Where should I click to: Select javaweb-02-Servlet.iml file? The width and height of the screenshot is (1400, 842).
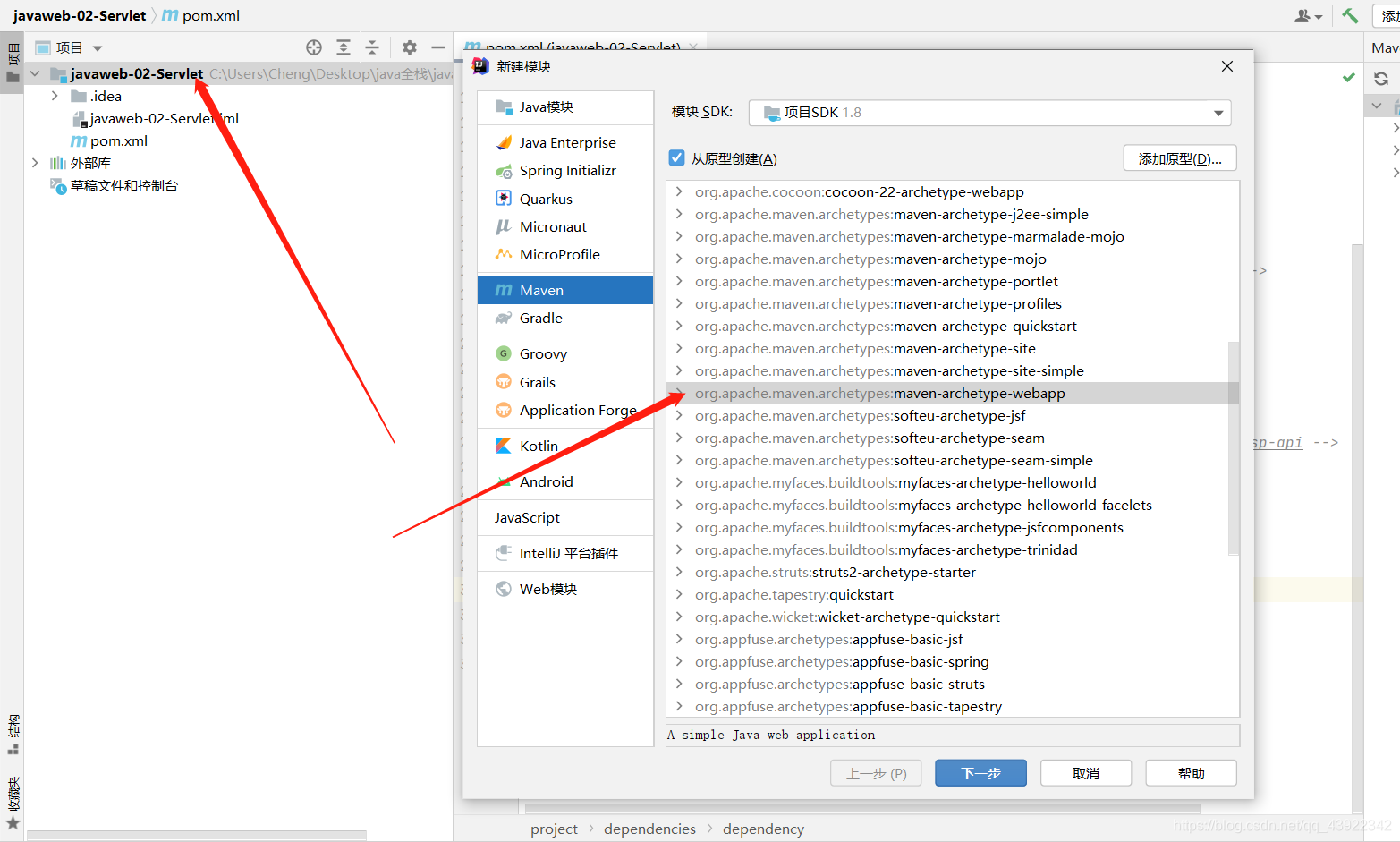(155, 118)
